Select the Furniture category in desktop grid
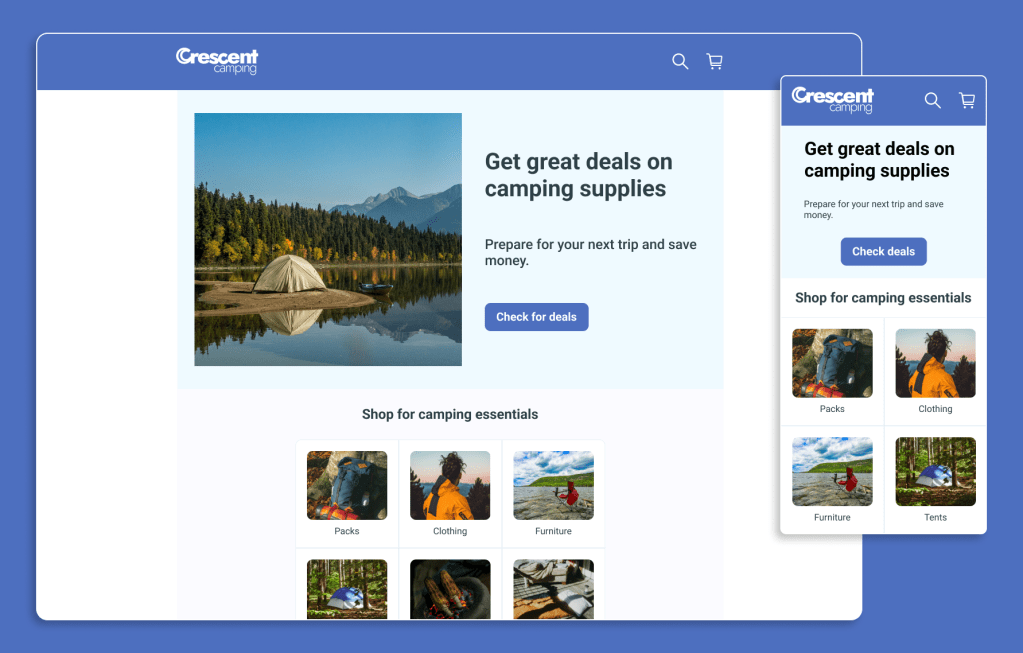 553,493
